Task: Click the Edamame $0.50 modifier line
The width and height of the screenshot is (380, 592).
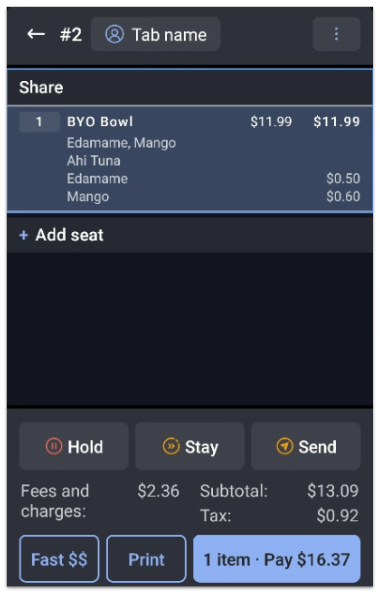Action: pyautogui.click(x=213, y=179)
